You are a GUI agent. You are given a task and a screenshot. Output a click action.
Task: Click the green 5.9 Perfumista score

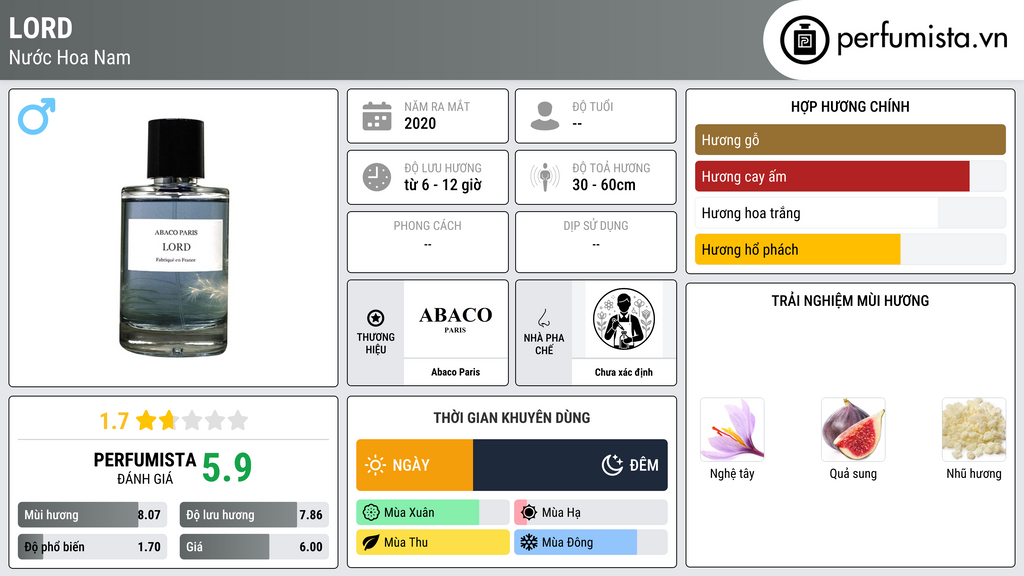[227, 468]
